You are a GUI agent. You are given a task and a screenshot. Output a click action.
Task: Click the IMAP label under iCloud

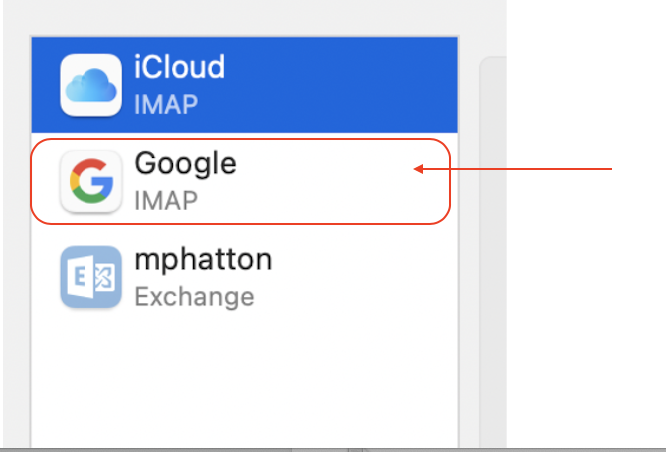[x=166, y=104]
